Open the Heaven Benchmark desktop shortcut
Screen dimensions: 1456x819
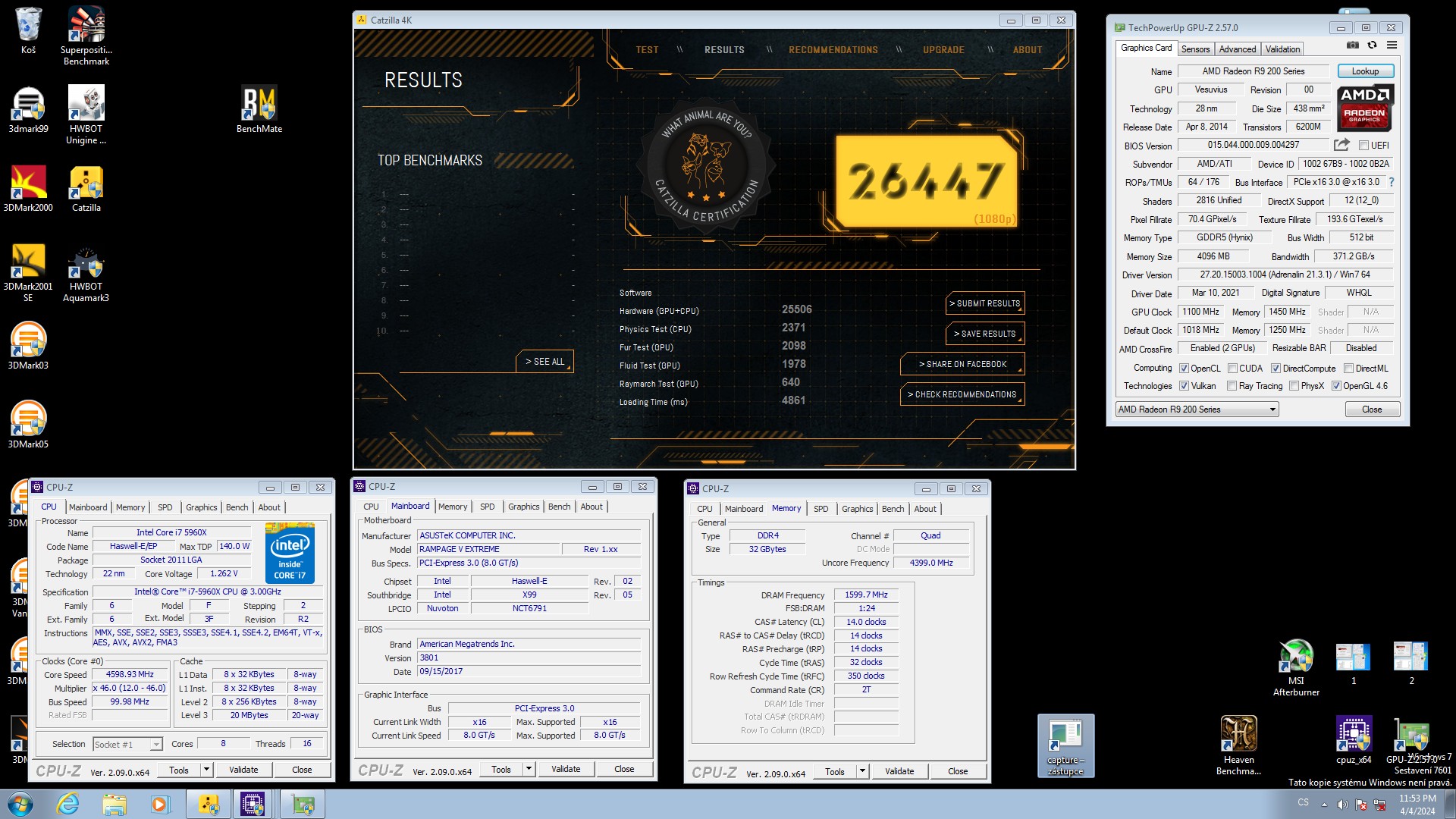pos(1238,746)
